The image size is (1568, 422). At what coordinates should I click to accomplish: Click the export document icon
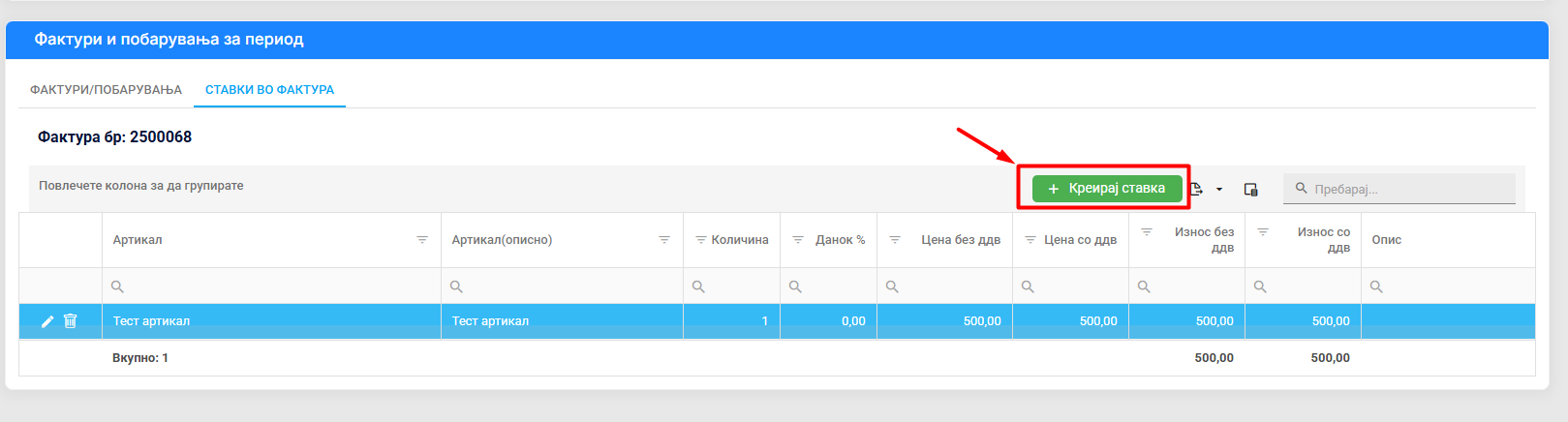pos(1197,189)
